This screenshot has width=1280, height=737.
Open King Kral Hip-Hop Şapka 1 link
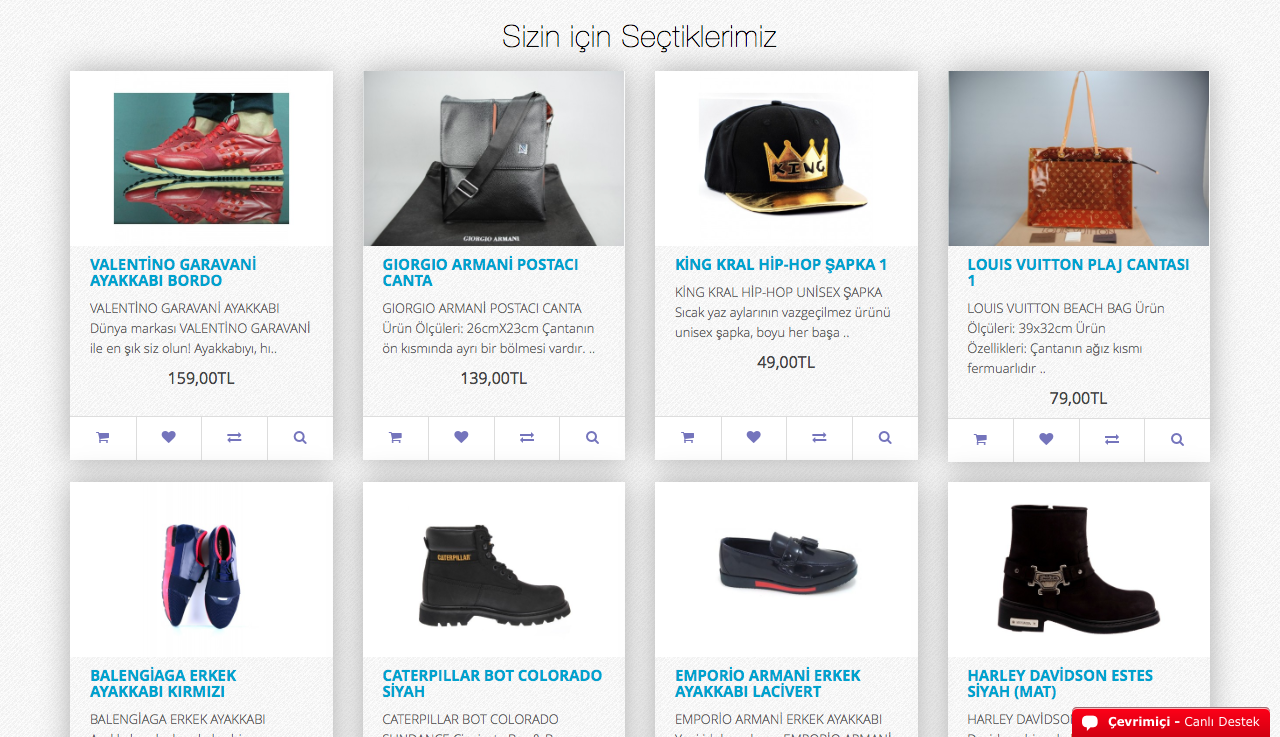[x=781, y=265]
